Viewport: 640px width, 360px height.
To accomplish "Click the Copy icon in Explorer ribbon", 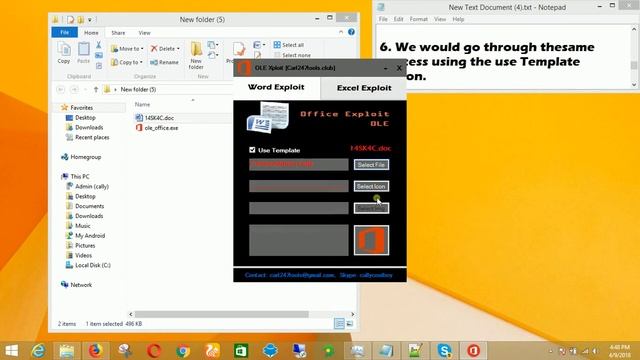I will click(63, 53).
